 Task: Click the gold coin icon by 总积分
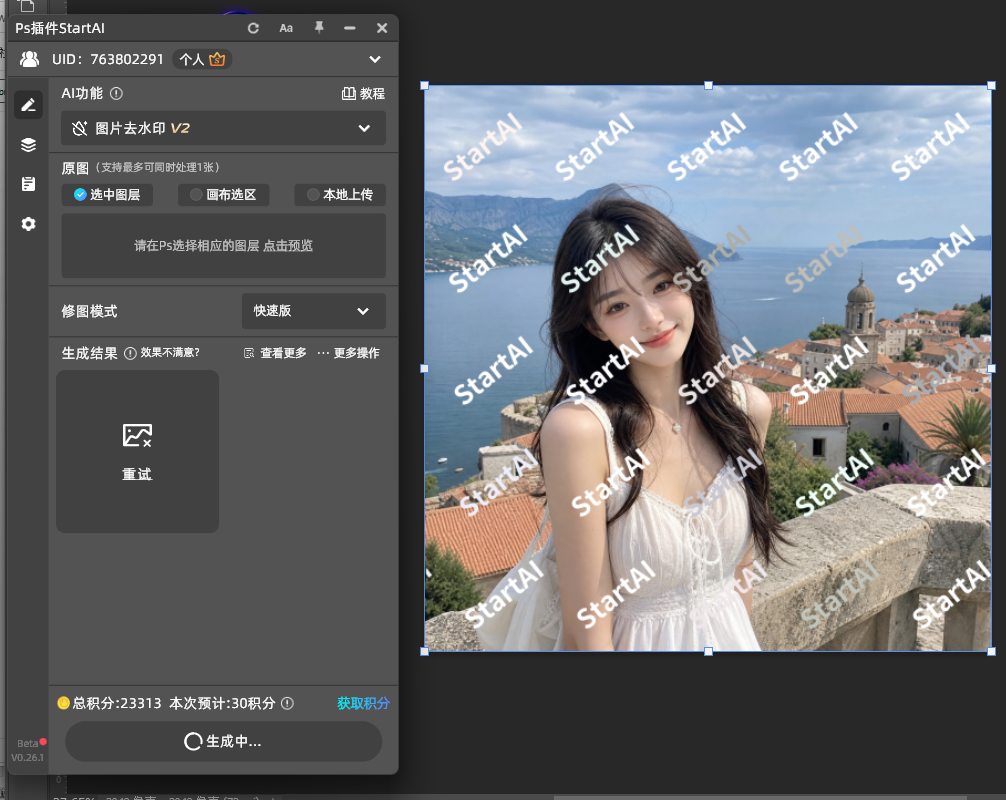pos(64,703)
